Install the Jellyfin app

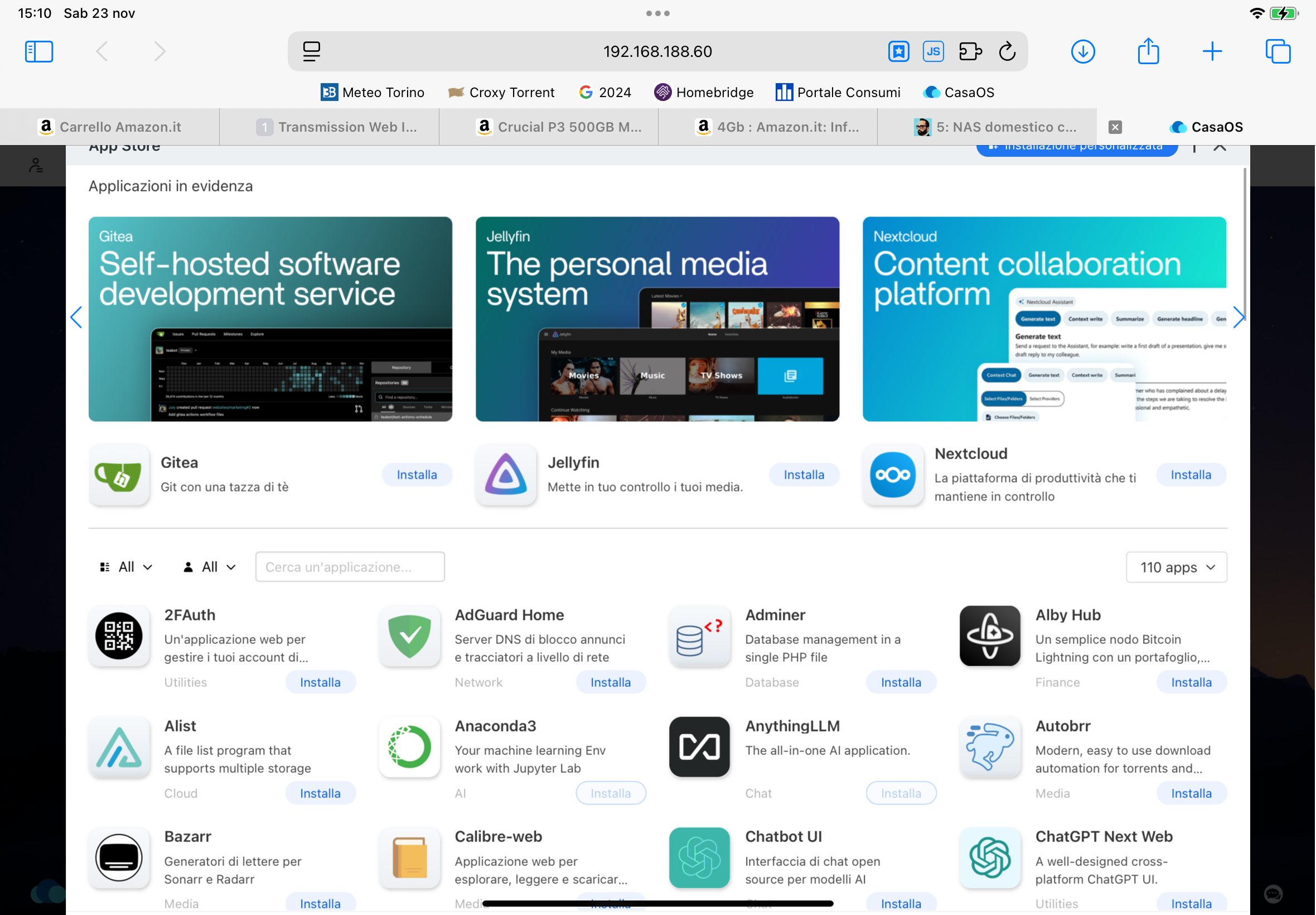coord(804,475)
